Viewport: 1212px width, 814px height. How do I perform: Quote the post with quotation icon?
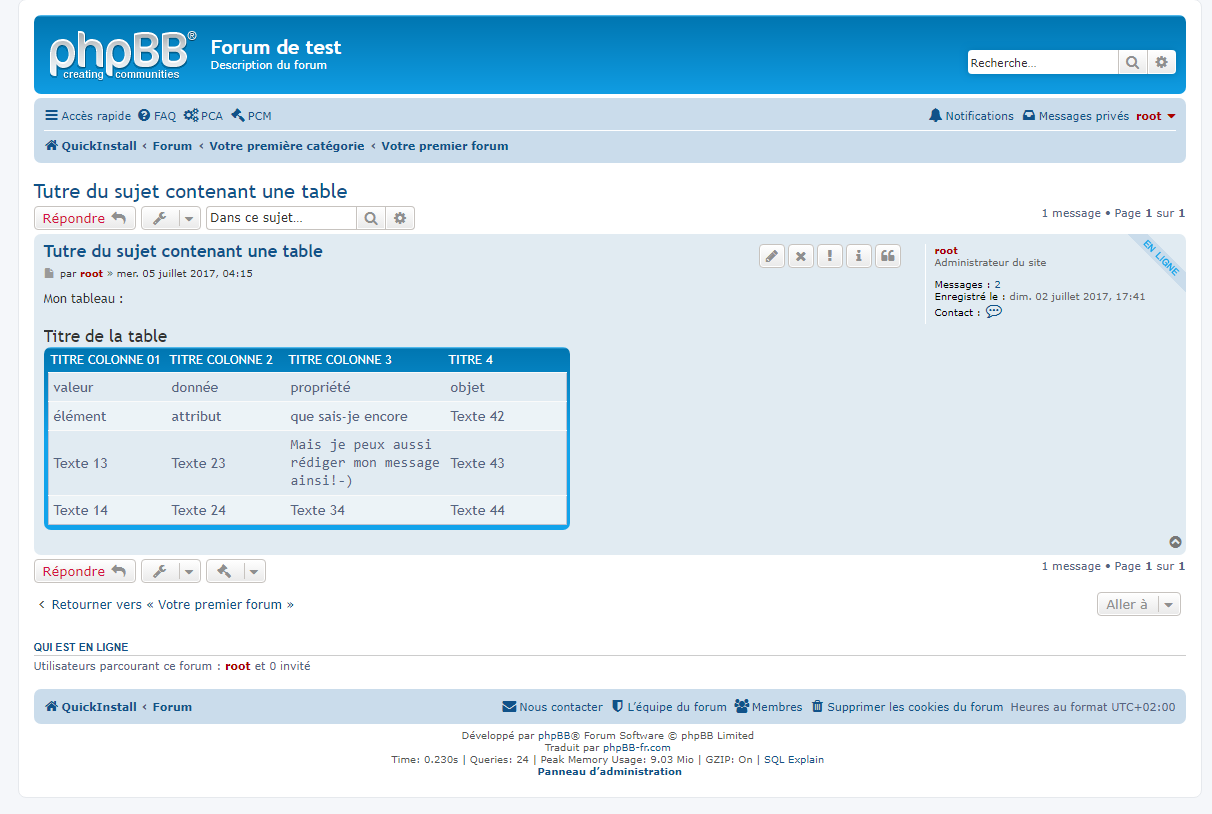pos(887,256)
